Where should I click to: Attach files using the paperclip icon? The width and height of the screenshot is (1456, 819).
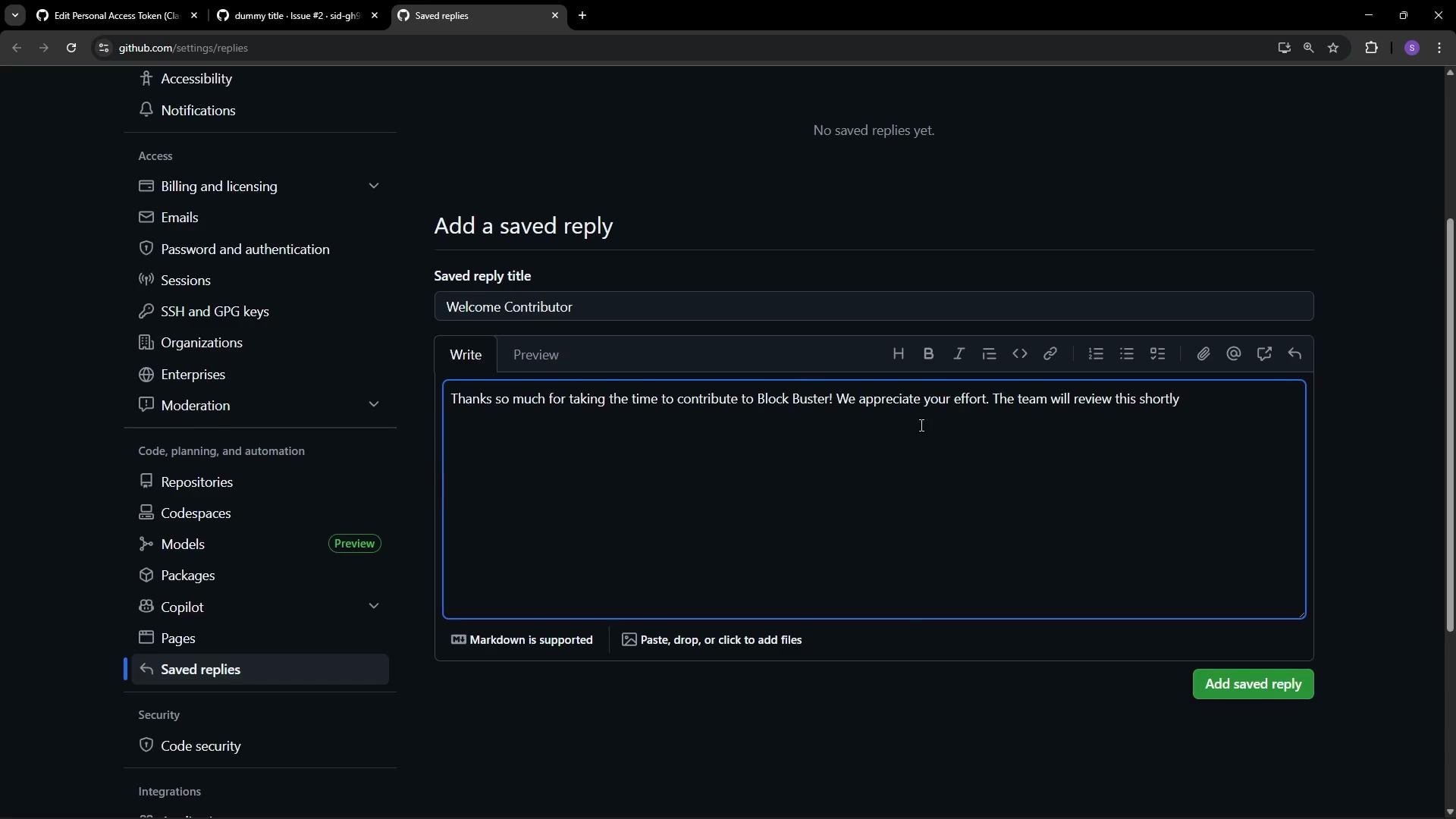1203,354
